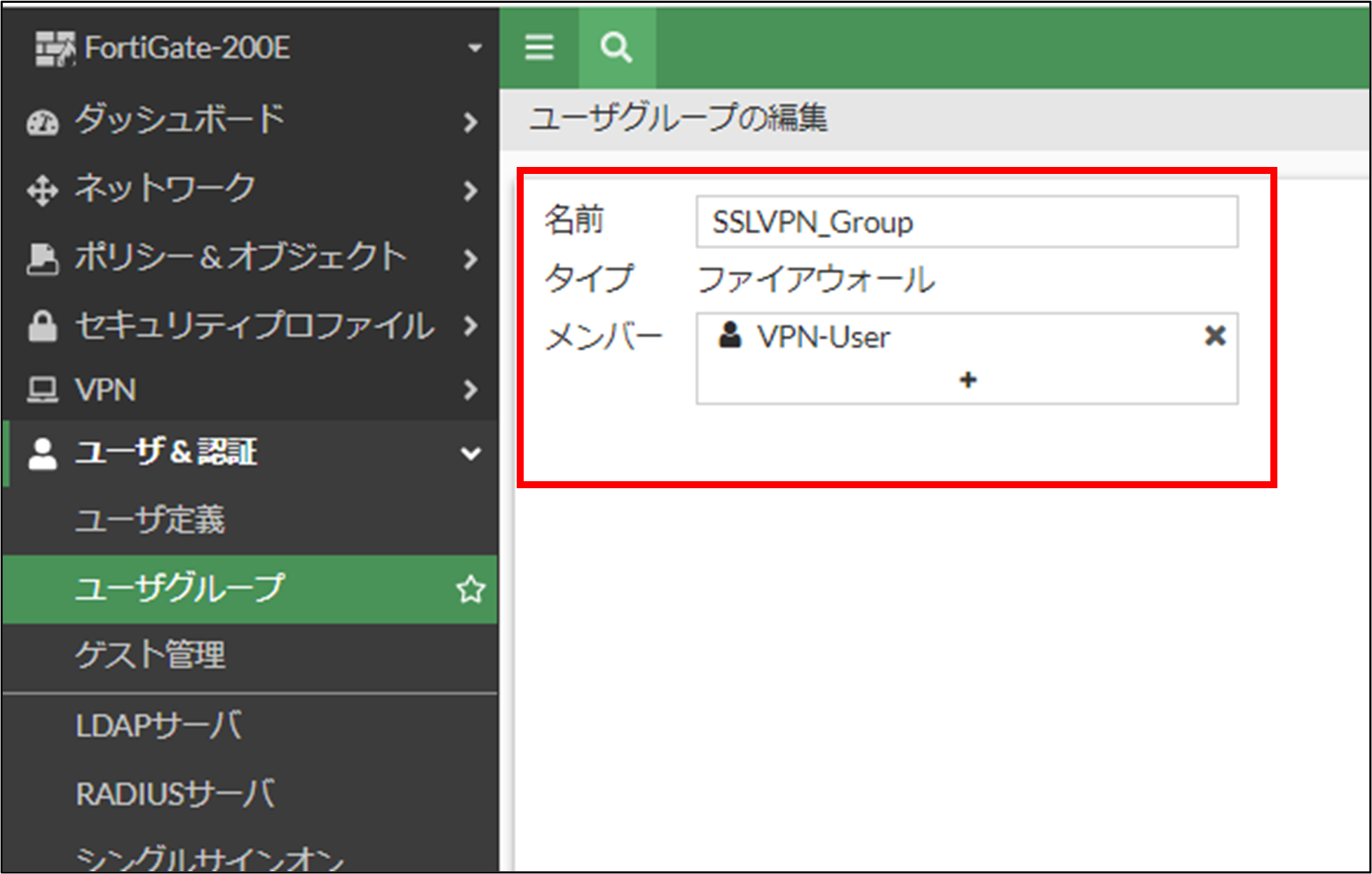
Task: Add a member with the plus button
Action: click(x=968, y=380)
